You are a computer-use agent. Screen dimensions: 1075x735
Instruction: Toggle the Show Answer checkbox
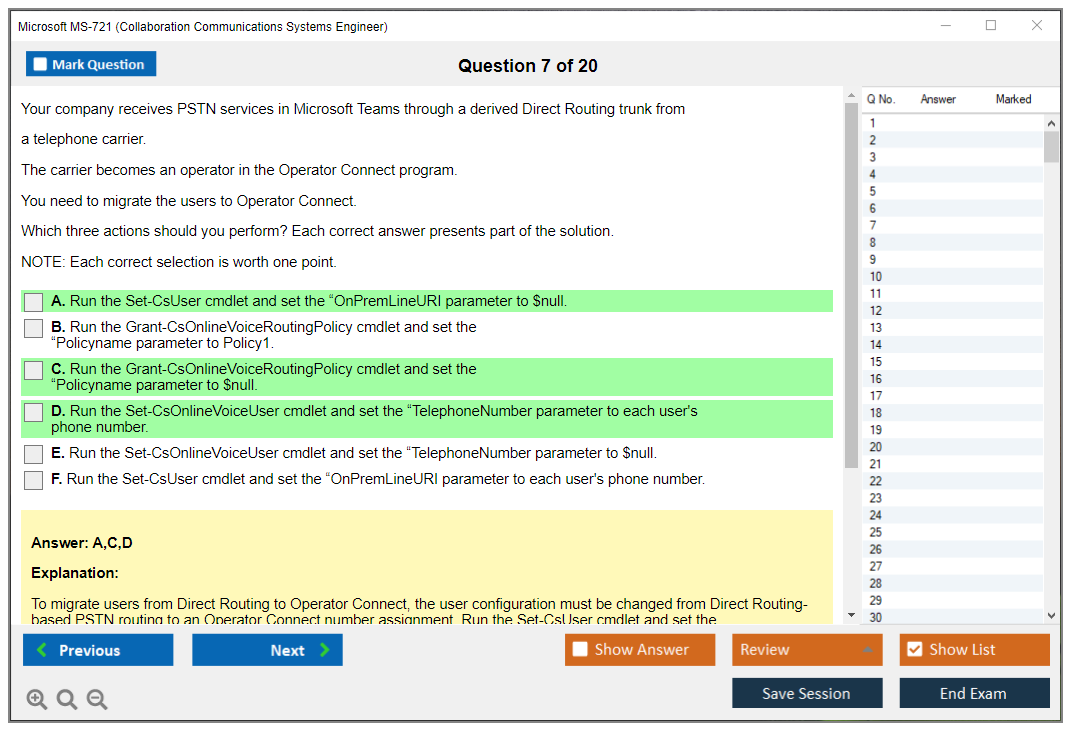tap(580, 649)
